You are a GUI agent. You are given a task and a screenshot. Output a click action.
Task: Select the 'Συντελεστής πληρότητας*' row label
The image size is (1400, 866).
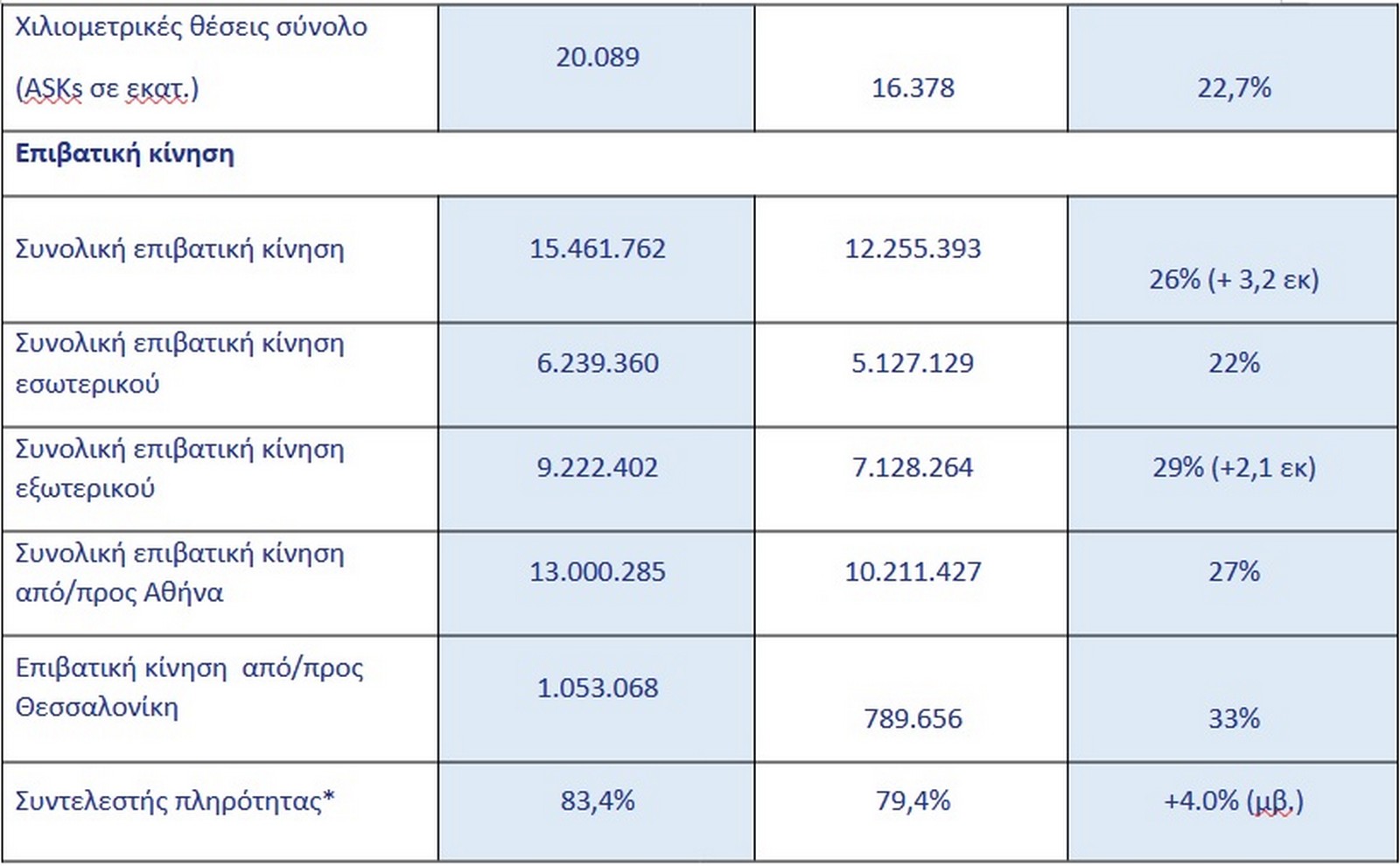tap(176, 801)
